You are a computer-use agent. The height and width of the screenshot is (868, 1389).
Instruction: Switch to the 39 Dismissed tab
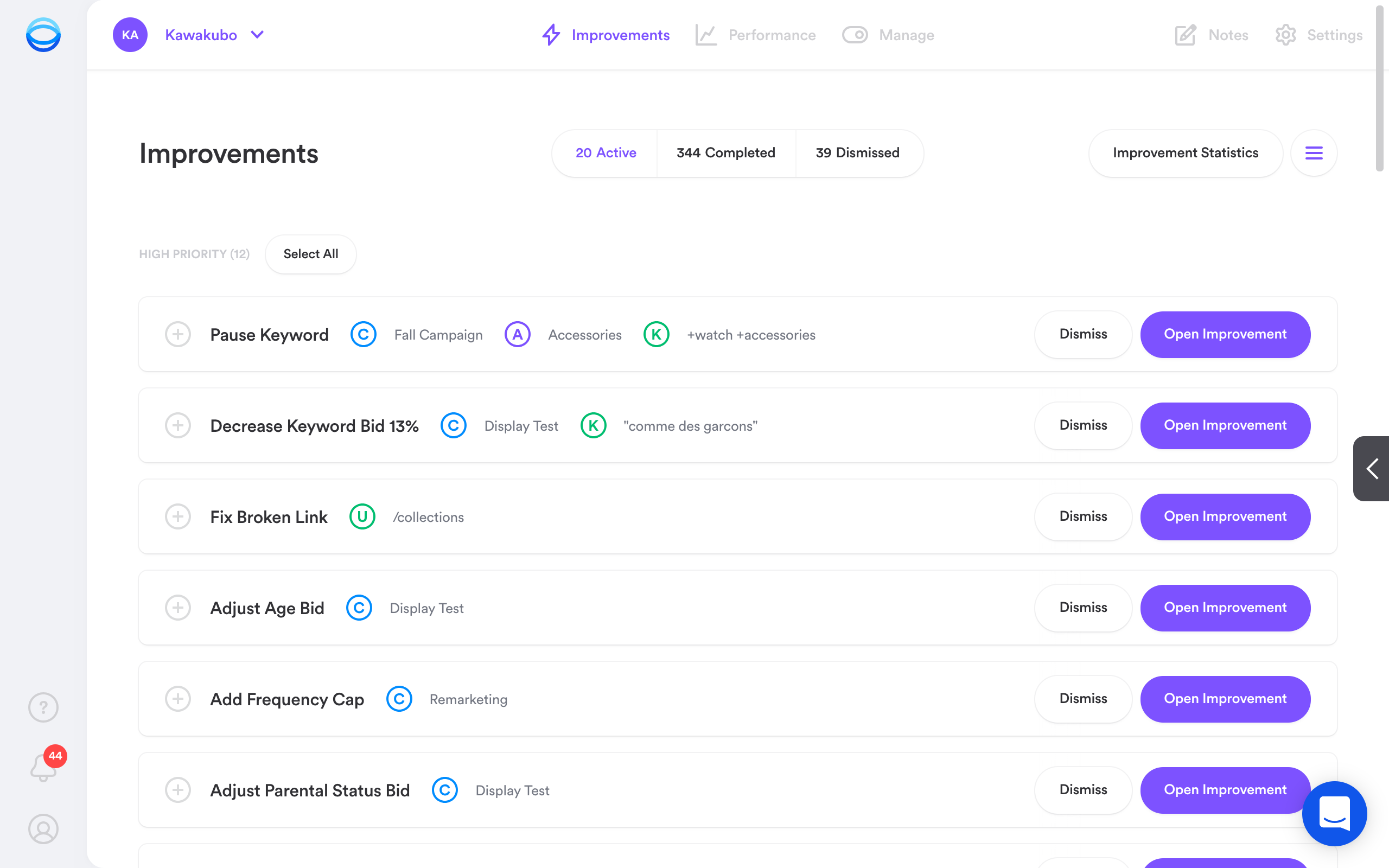857,152
